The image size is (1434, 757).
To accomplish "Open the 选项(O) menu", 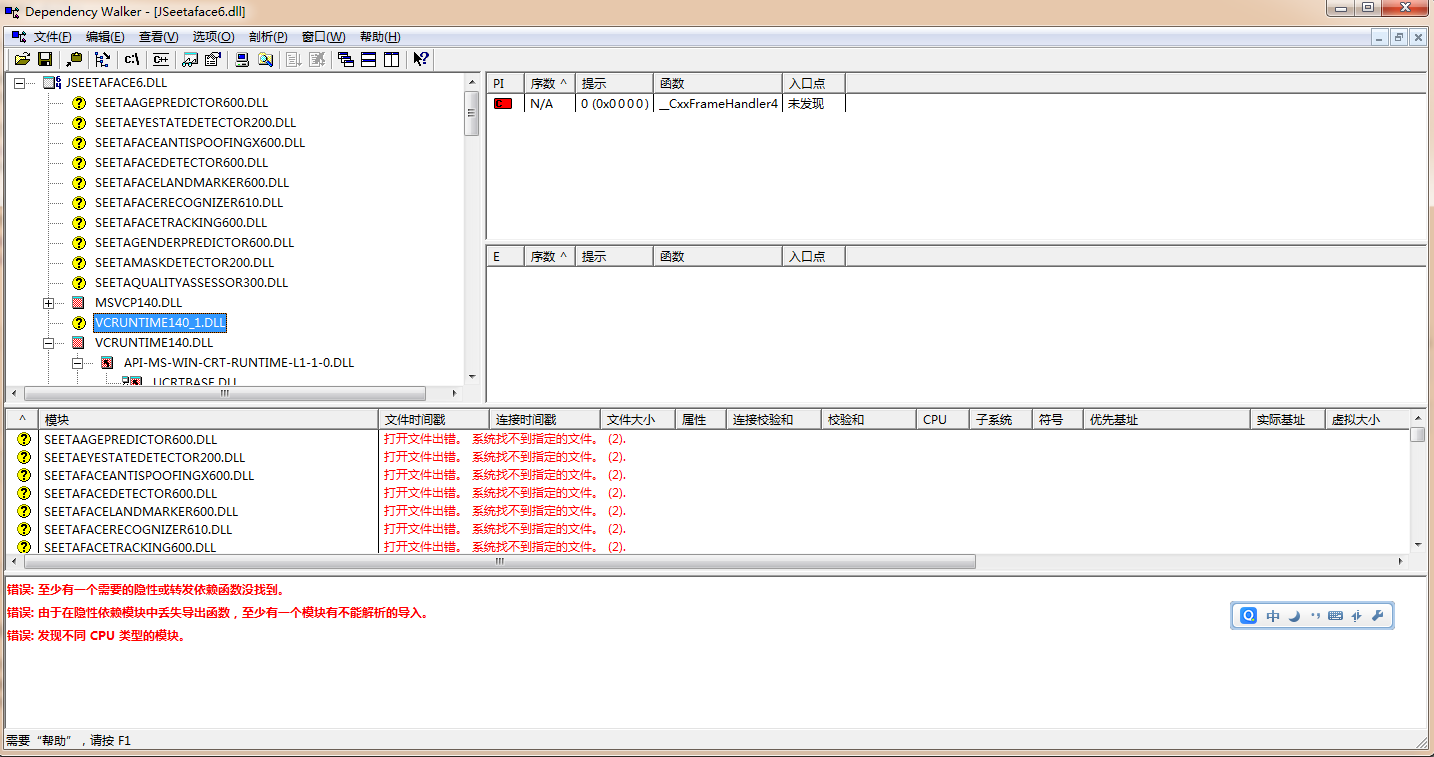I will click(213, 37).
